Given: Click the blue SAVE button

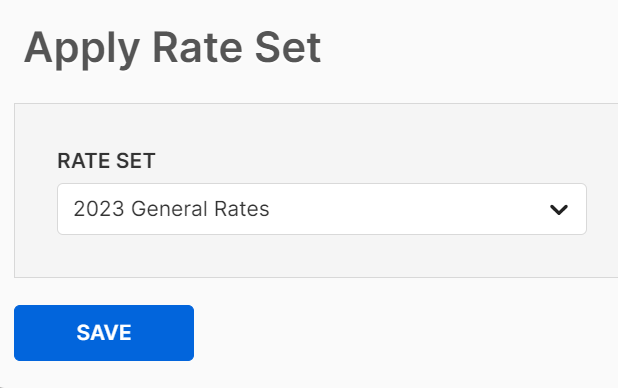Looking at the screenshot, I should coord(104,333).
